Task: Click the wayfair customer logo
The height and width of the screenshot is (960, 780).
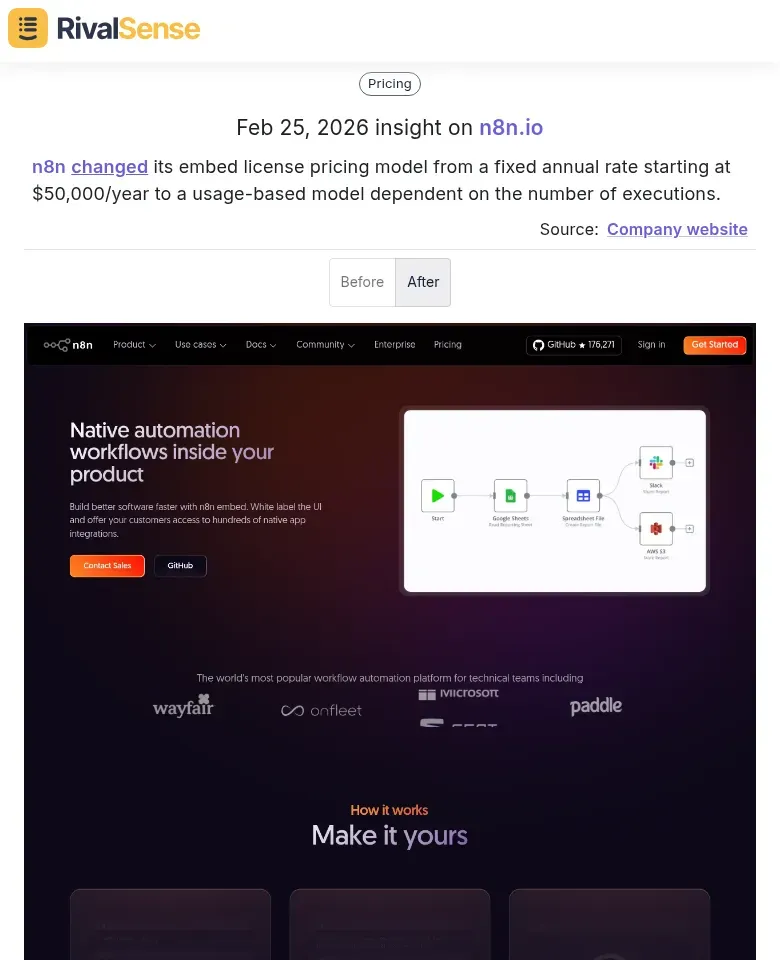Action: [x=183, y=707]
